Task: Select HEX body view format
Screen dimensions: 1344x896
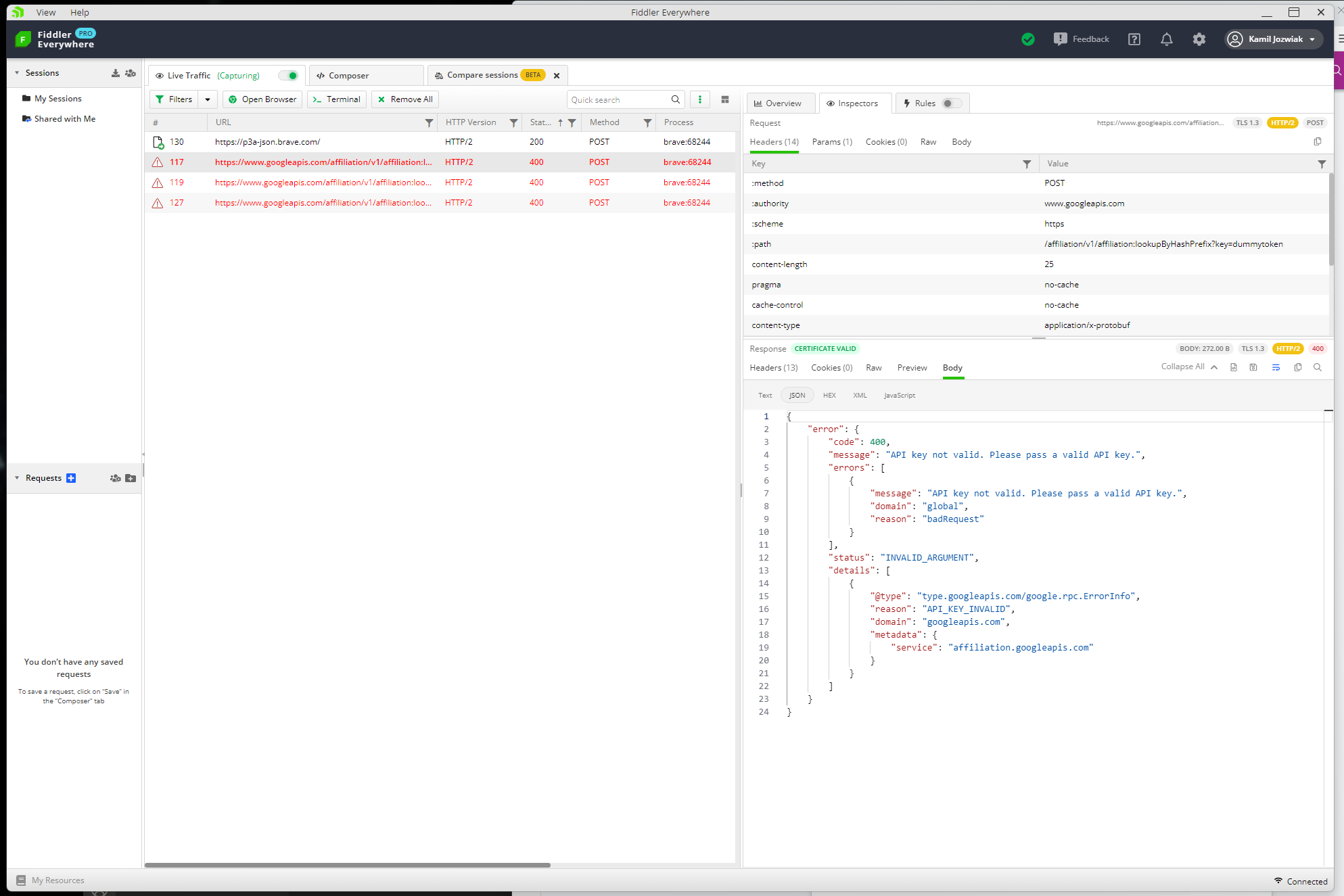Action: pos(829,396)
